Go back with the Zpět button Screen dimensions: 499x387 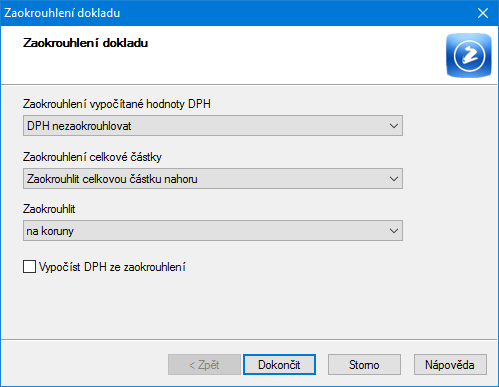(x=204, y=365)
